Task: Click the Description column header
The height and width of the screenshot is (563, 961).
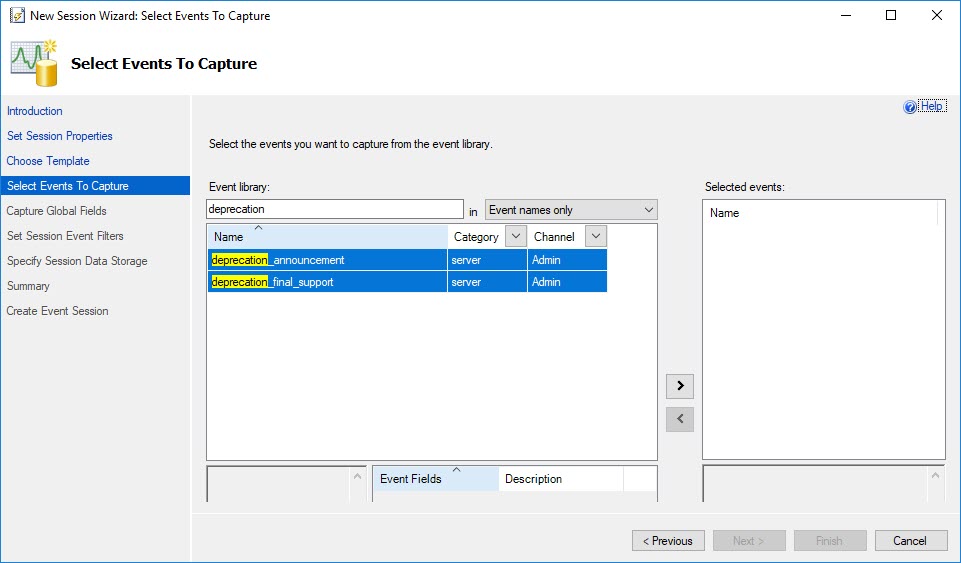Action: (561, 478)
